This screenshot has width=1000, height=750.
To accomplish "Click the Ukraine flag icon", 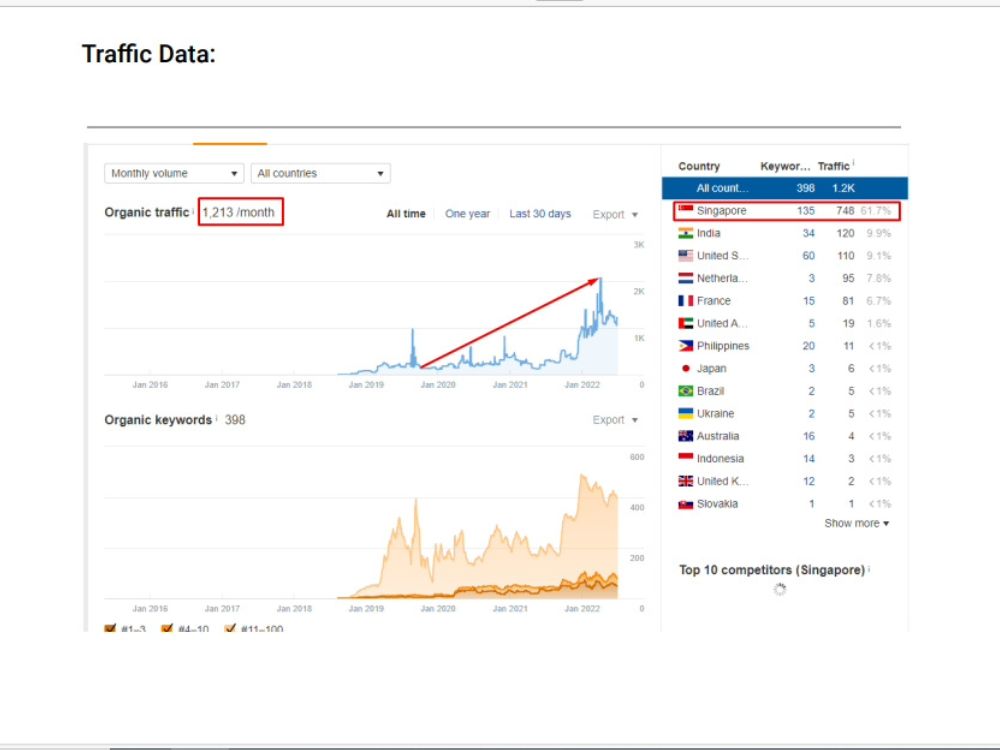I will [686, 413].
